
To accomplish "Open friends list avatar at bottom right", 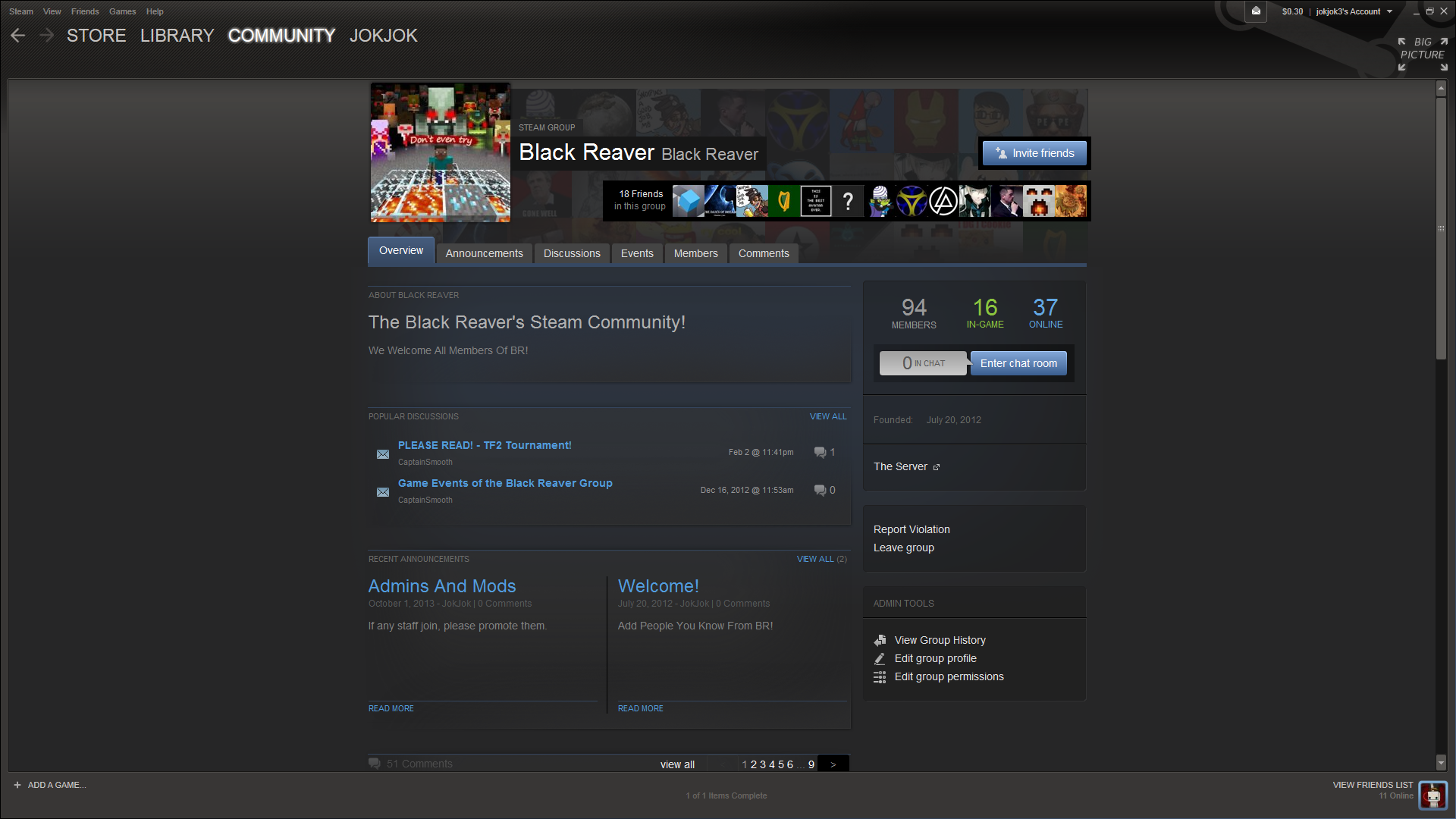I will (1432, 795).
